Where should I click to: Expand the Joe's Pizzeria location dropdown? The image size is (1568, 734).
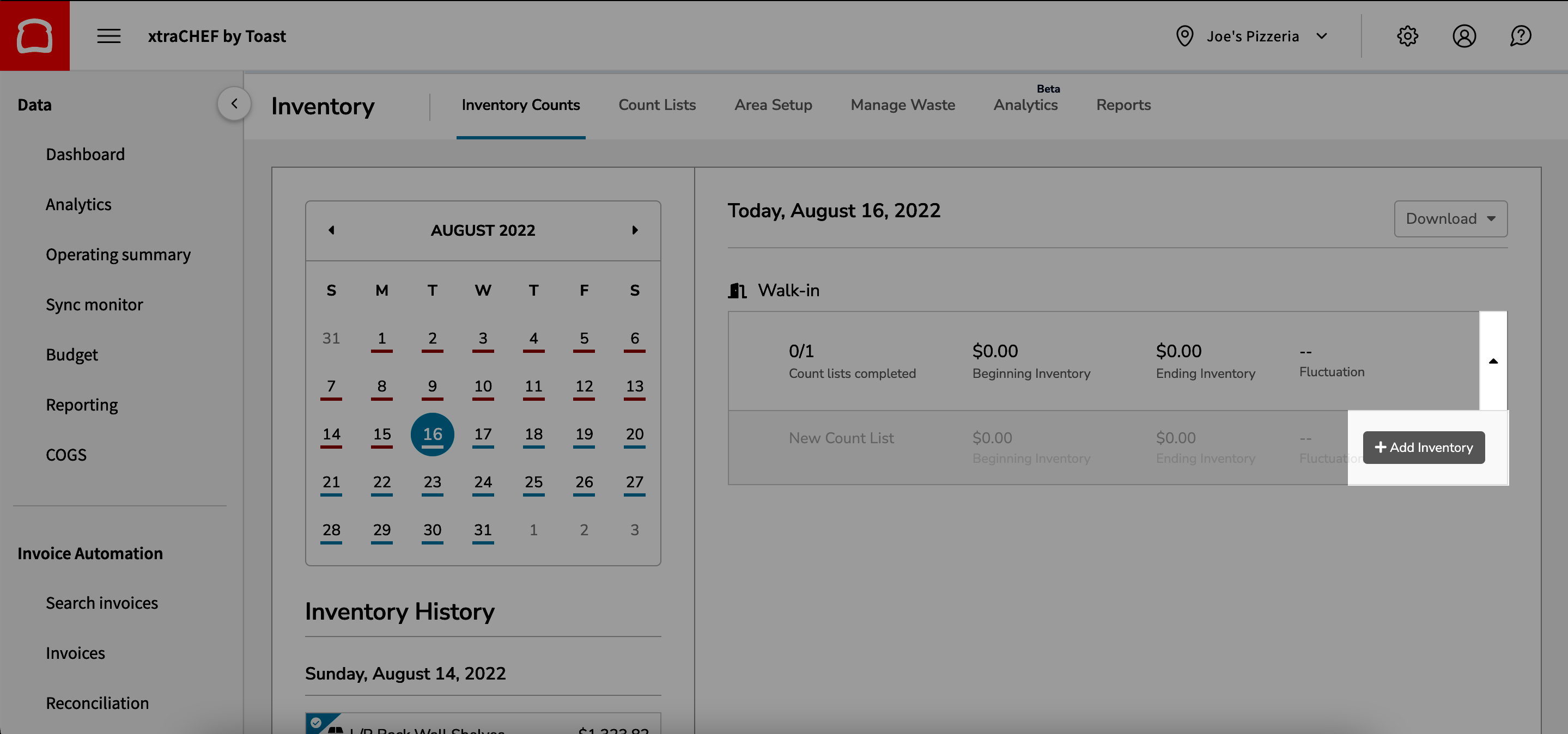point(1322,36)
